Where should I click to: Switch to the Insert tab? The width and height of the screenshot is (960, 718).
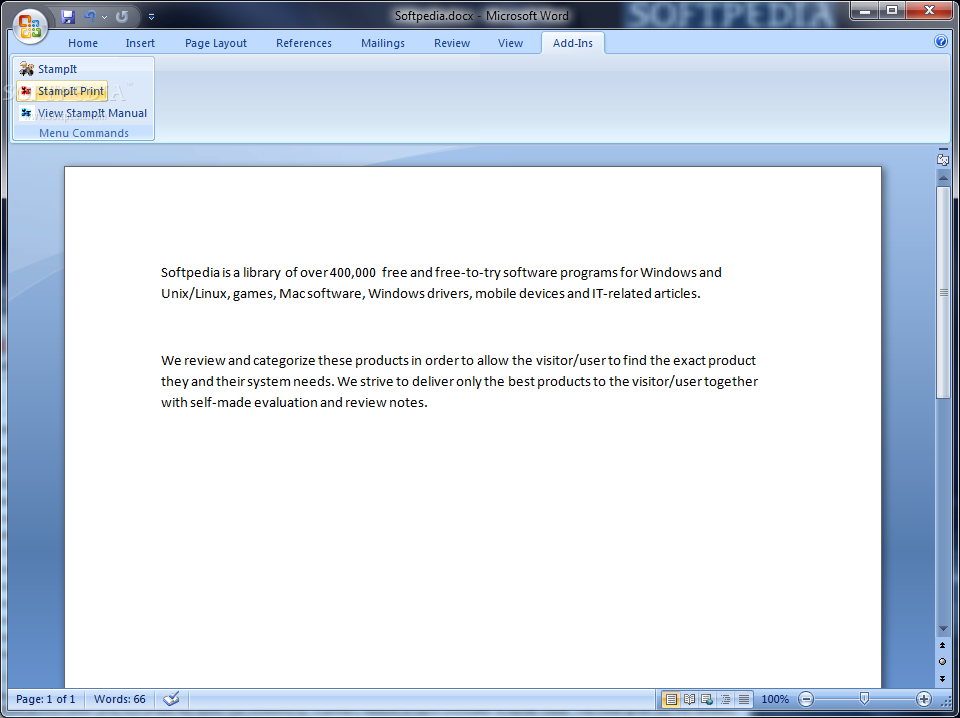click(x=140, y=43)
